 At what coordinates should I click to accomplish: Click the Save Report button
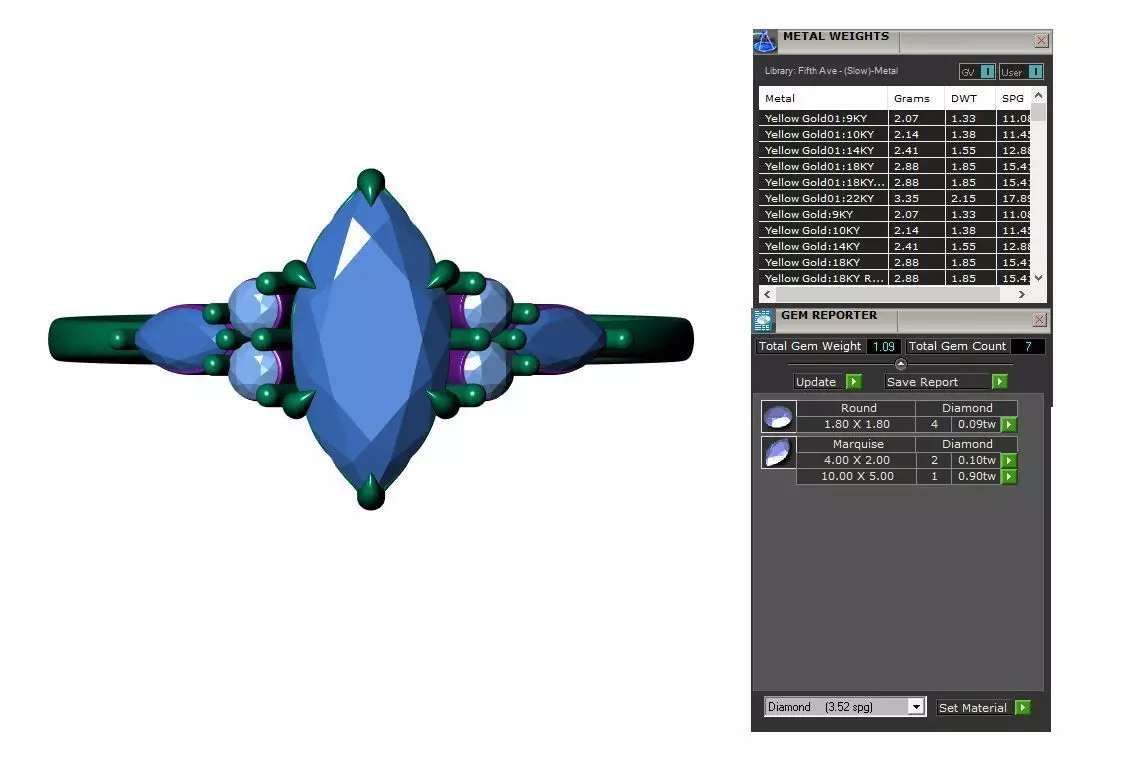tap(938, 382)
